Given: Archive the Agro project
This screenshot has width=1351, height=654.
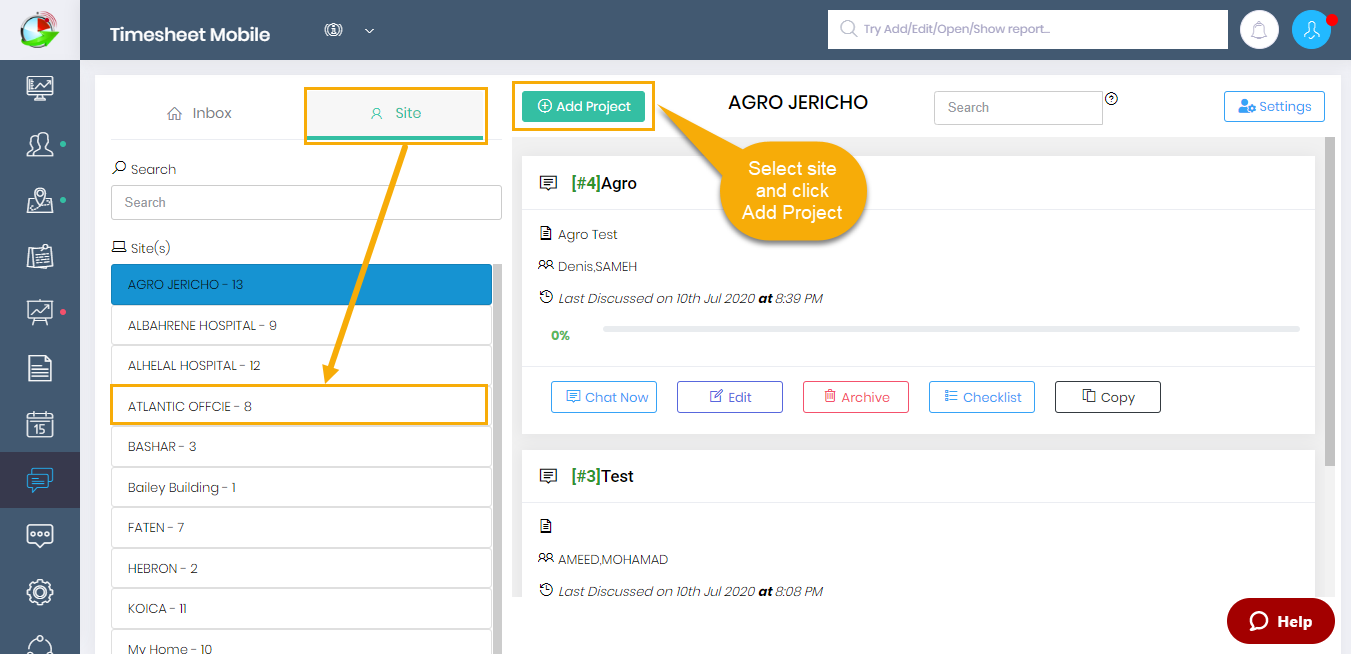Looking at the screenshot, I should [x=856, y=397].
